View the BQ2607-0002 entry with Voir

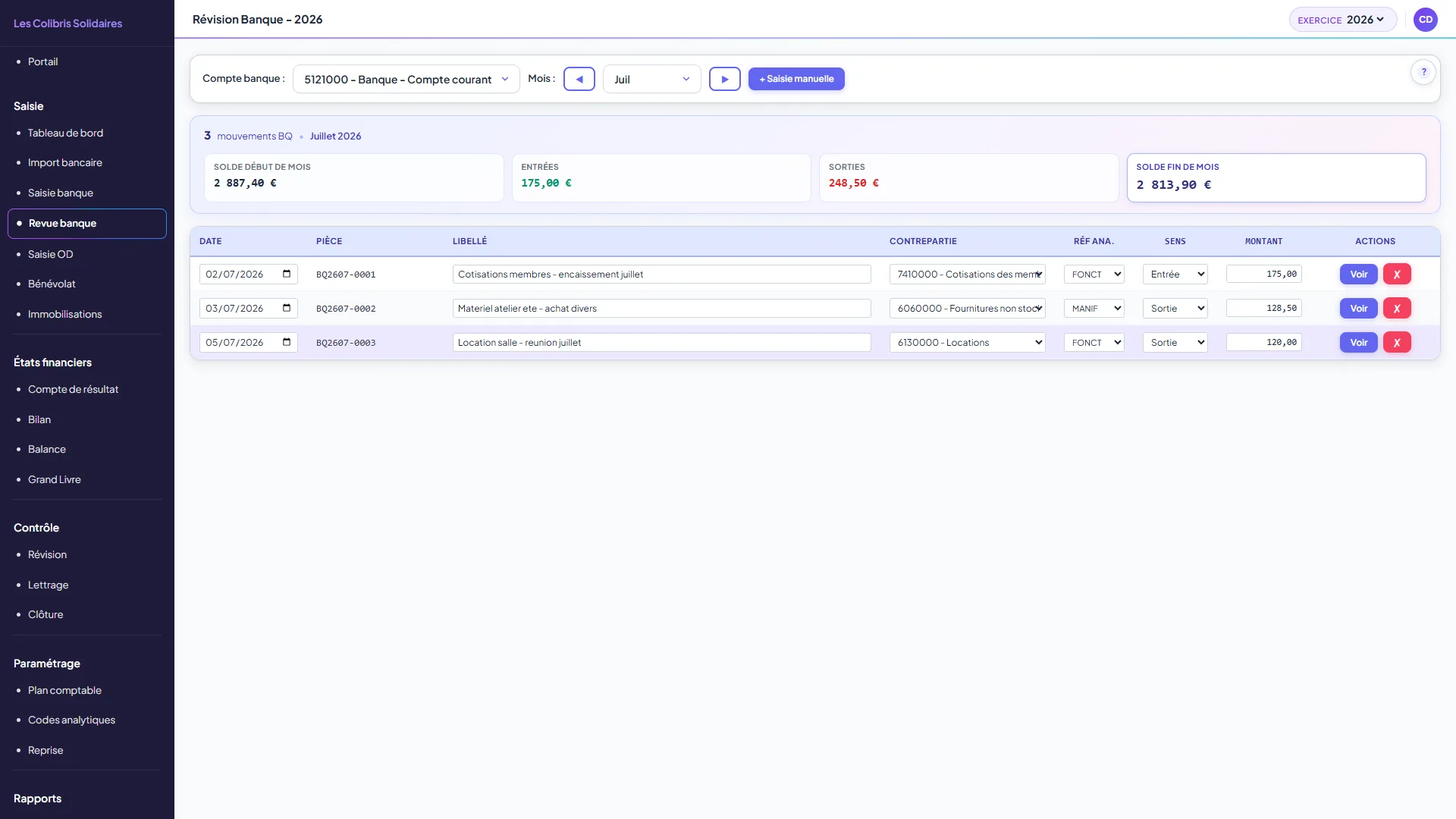click(1358, 309)
